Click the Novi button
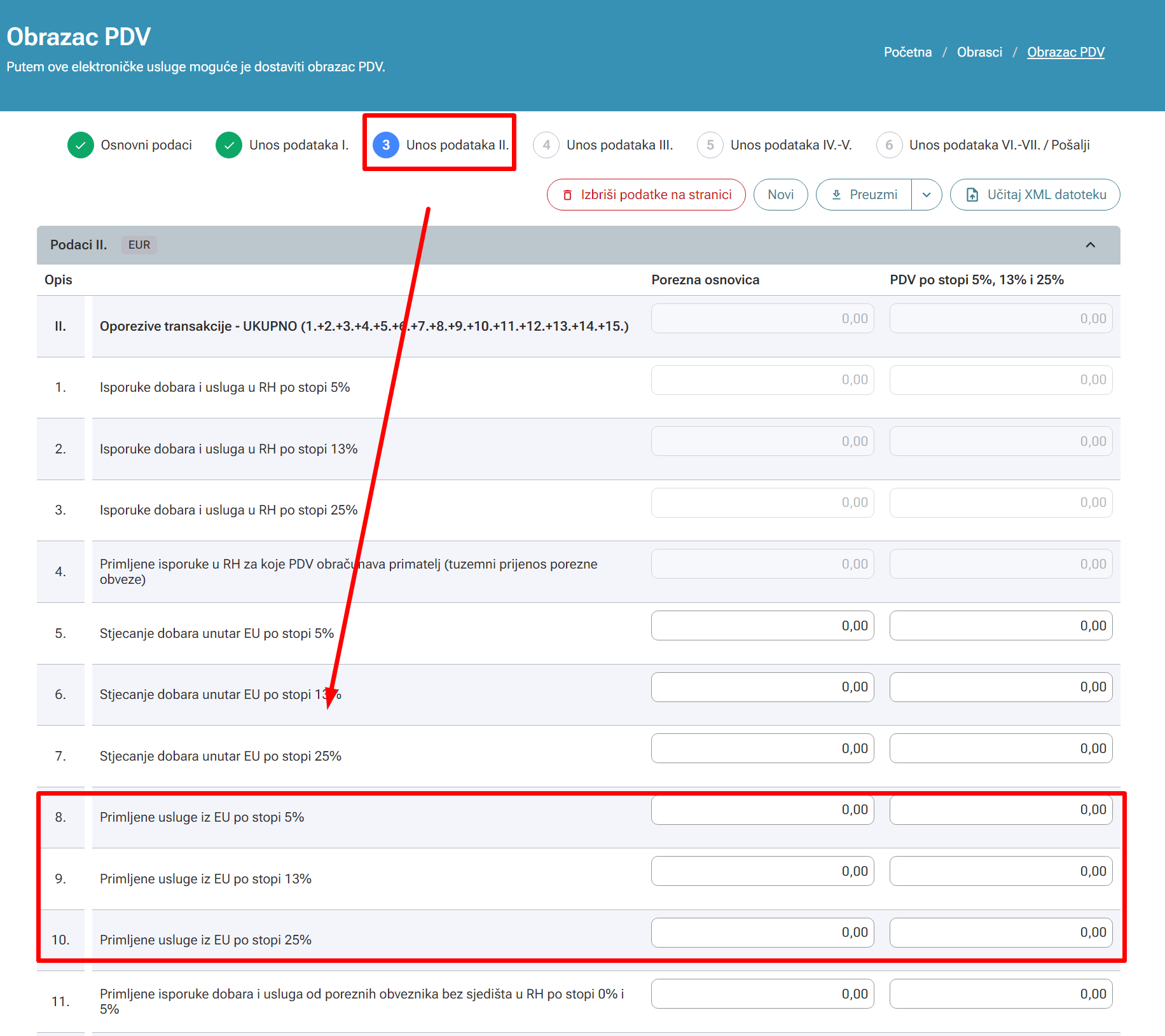1165x1036 pixels. (781, 195)
